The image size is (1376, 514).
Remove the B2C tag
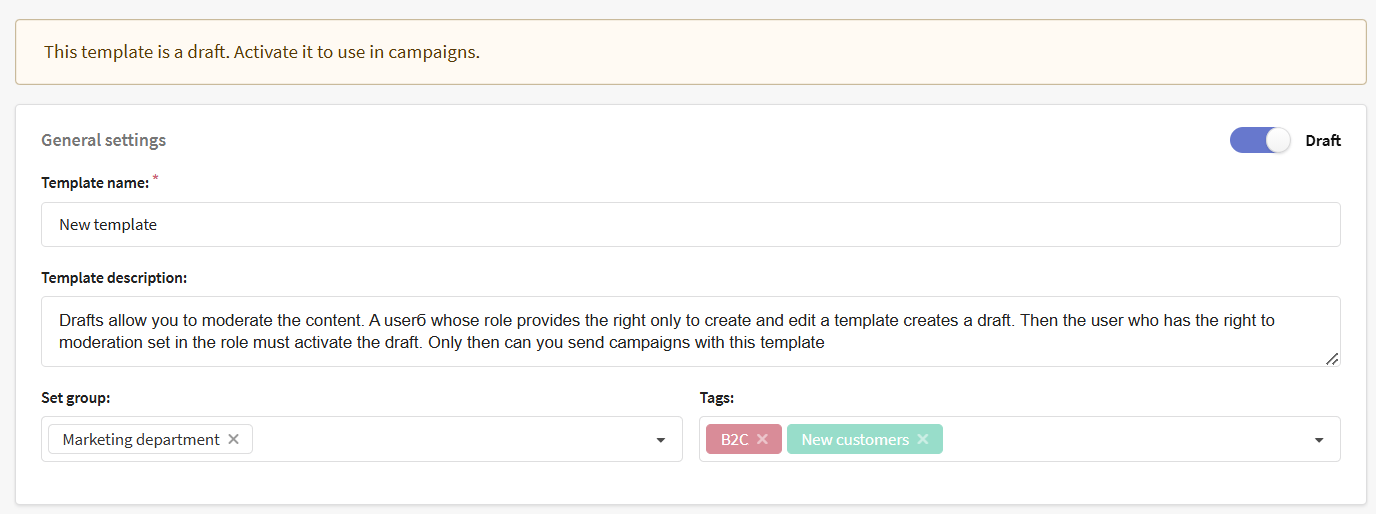[x=762, y=439]
